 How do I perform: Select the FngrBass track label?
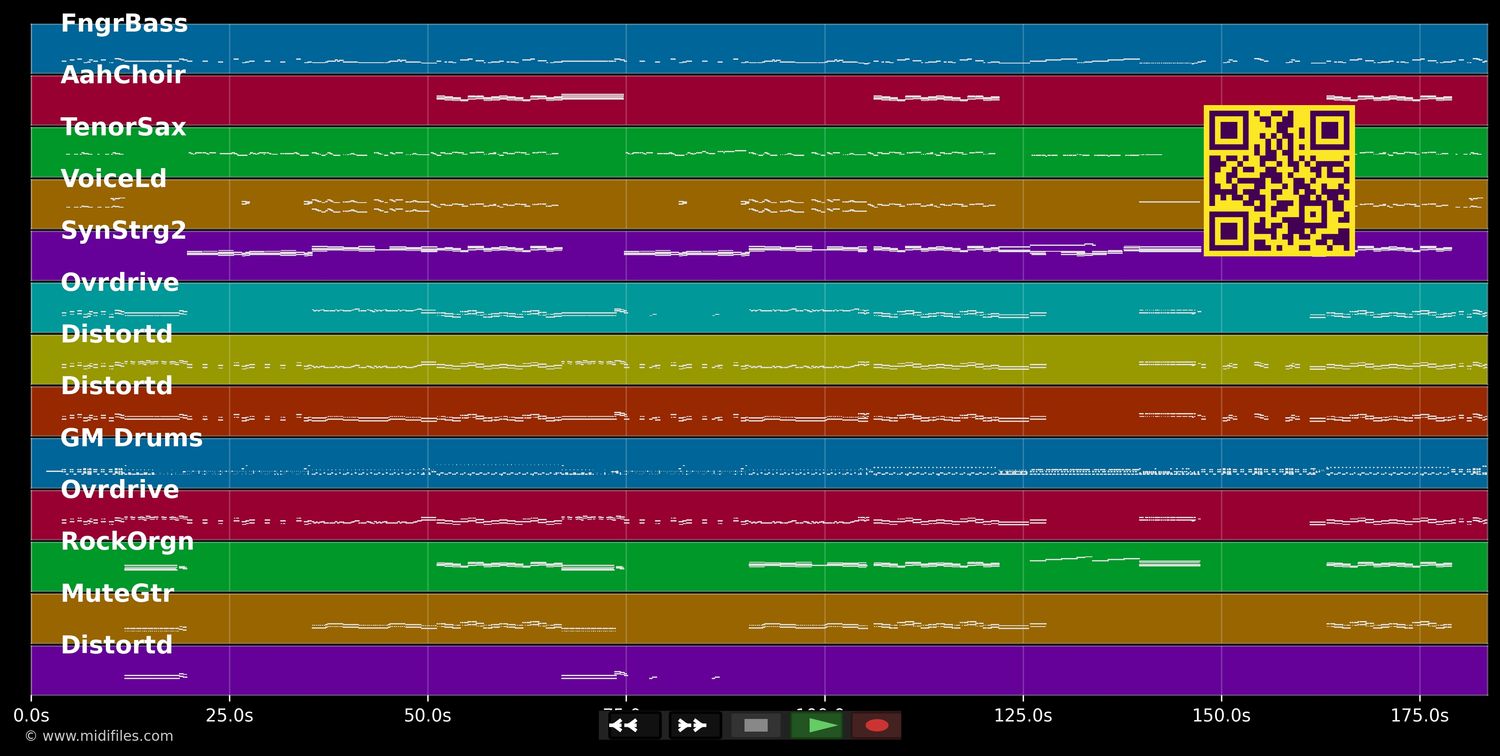(x=124, y=24)
